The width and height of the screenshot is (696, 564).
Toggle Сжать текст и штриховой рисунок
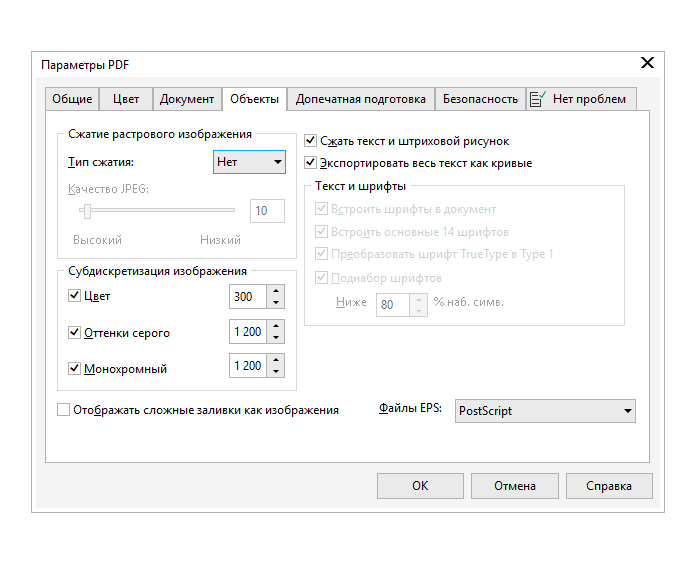point(311,142)
